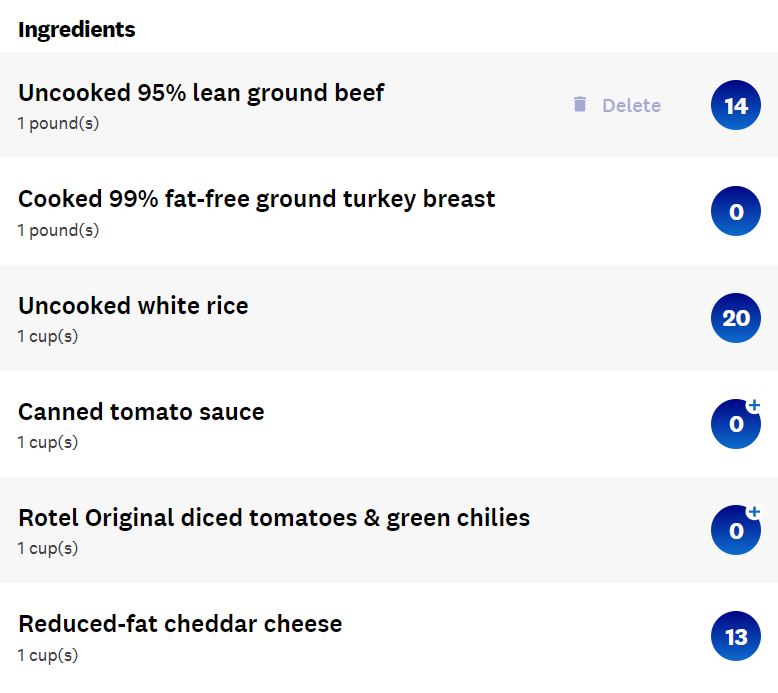
Task: Click the 13 points badge for cheddar cheese
Action: pos(735,636)
